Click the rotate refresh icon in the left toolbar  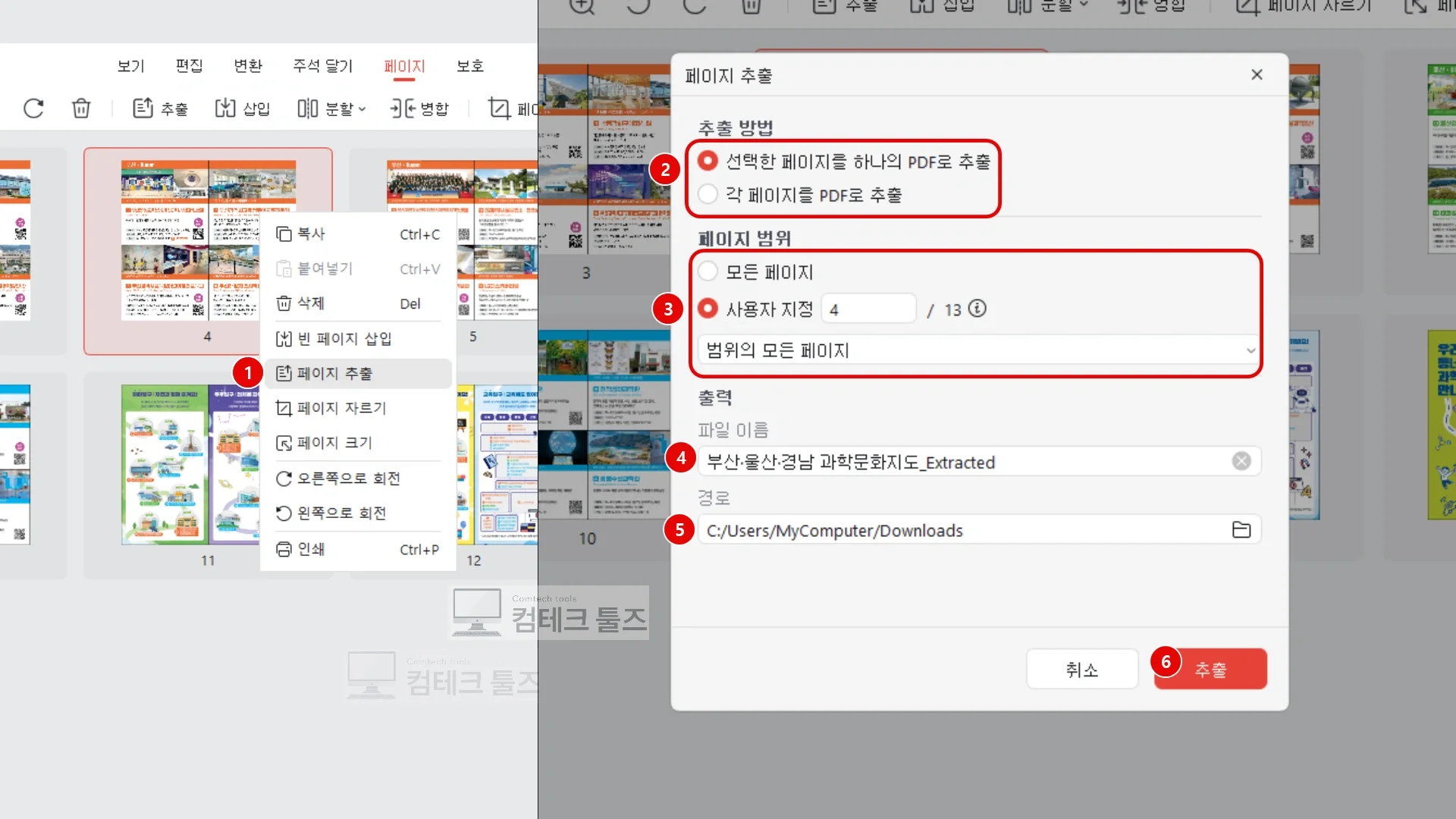(x=33, y=108)
